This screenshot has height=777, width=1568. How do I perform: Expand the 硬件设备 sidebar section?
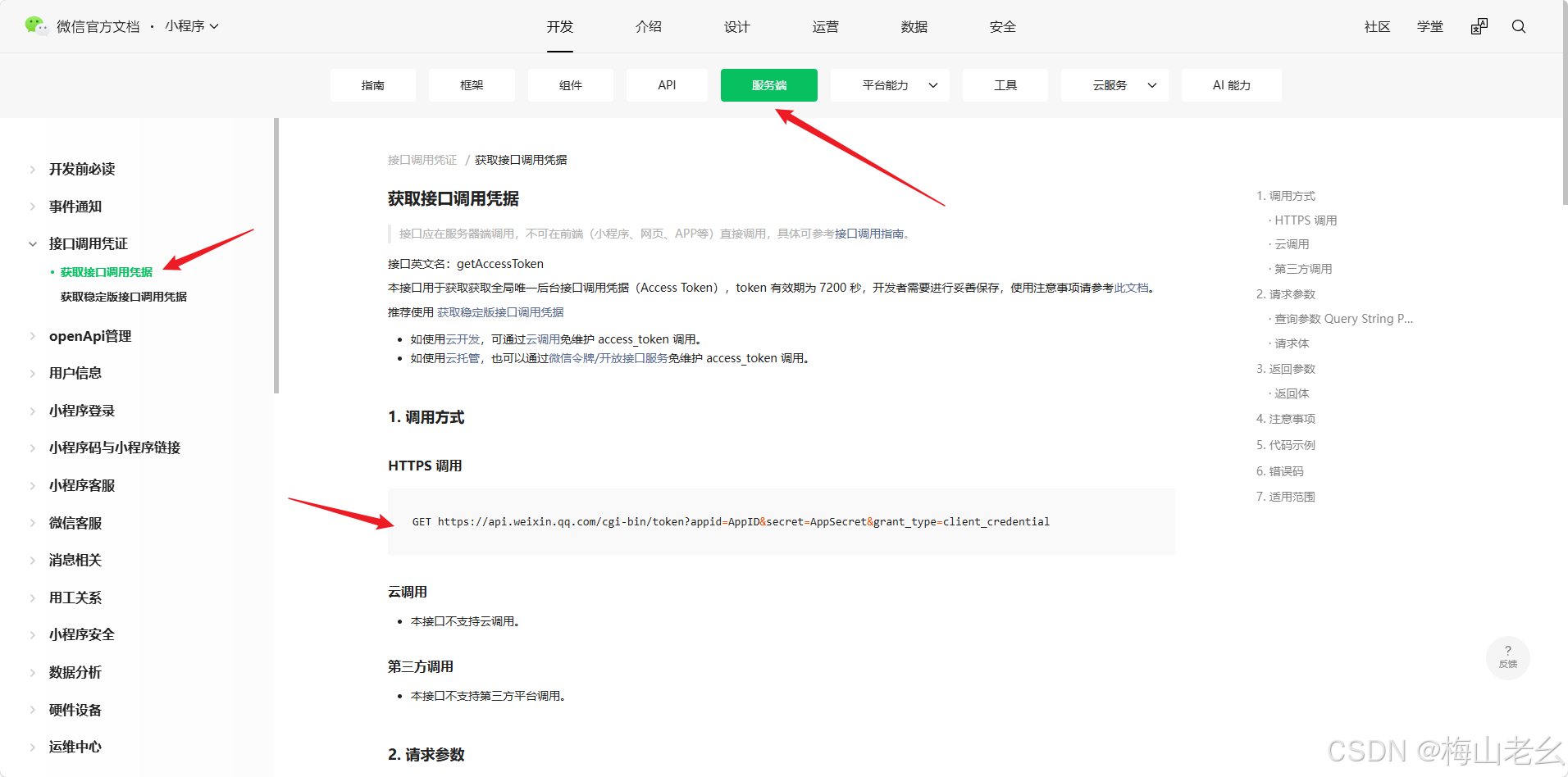pyautogui.click(x=75, y=710)
